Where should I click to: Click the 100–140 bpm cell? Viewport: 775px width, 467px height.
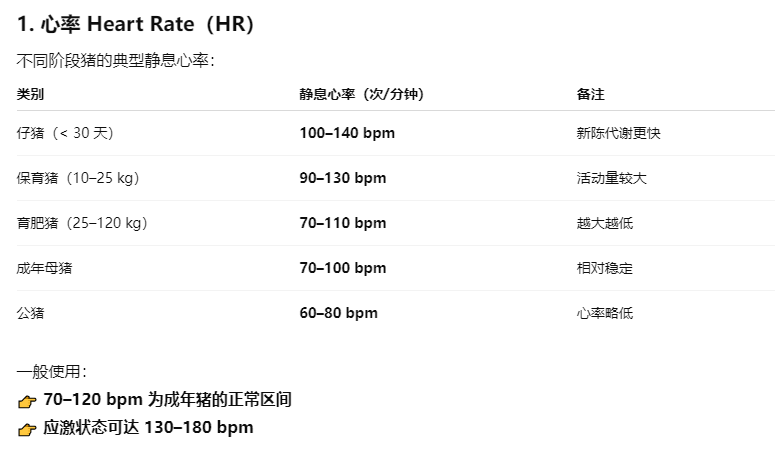347,133
